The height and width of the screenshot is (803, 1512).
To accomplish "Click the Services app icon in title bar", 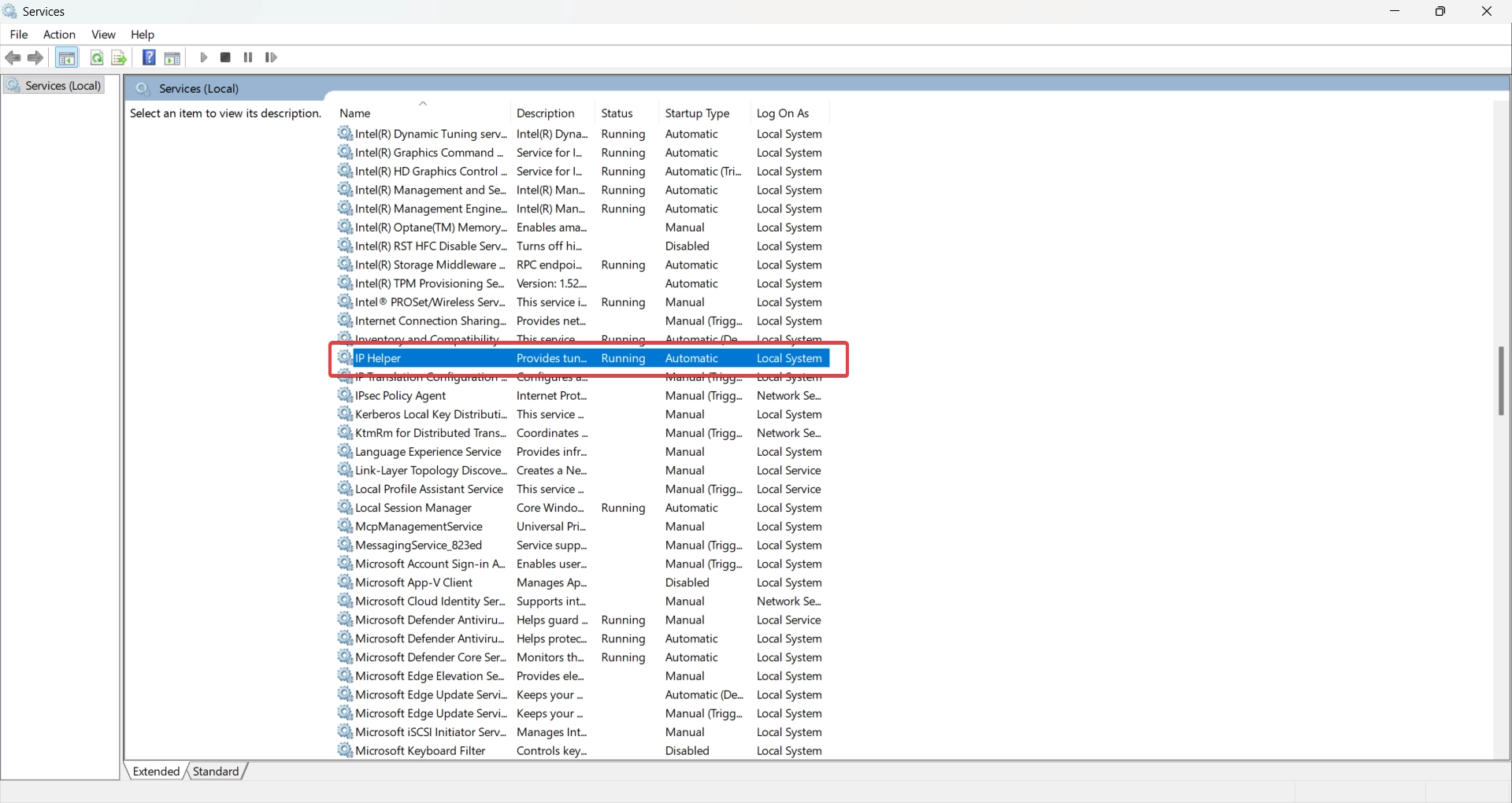I will (10, 11).
